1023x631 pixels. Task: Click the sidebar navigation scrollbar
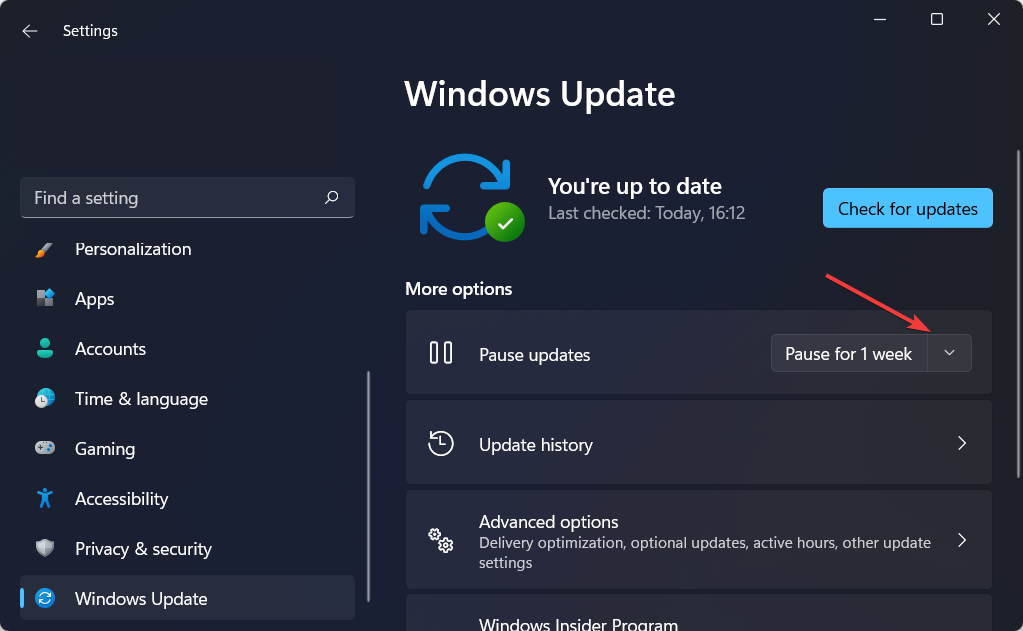pos(369,486)
